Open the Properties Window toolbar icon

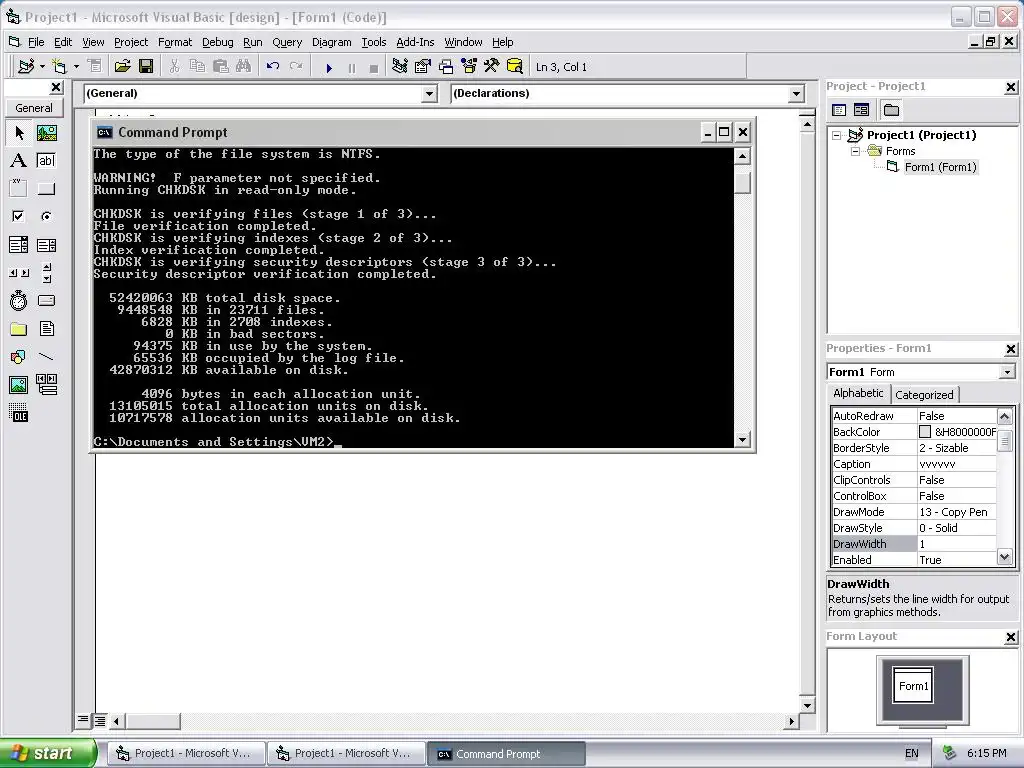[423, 66]
